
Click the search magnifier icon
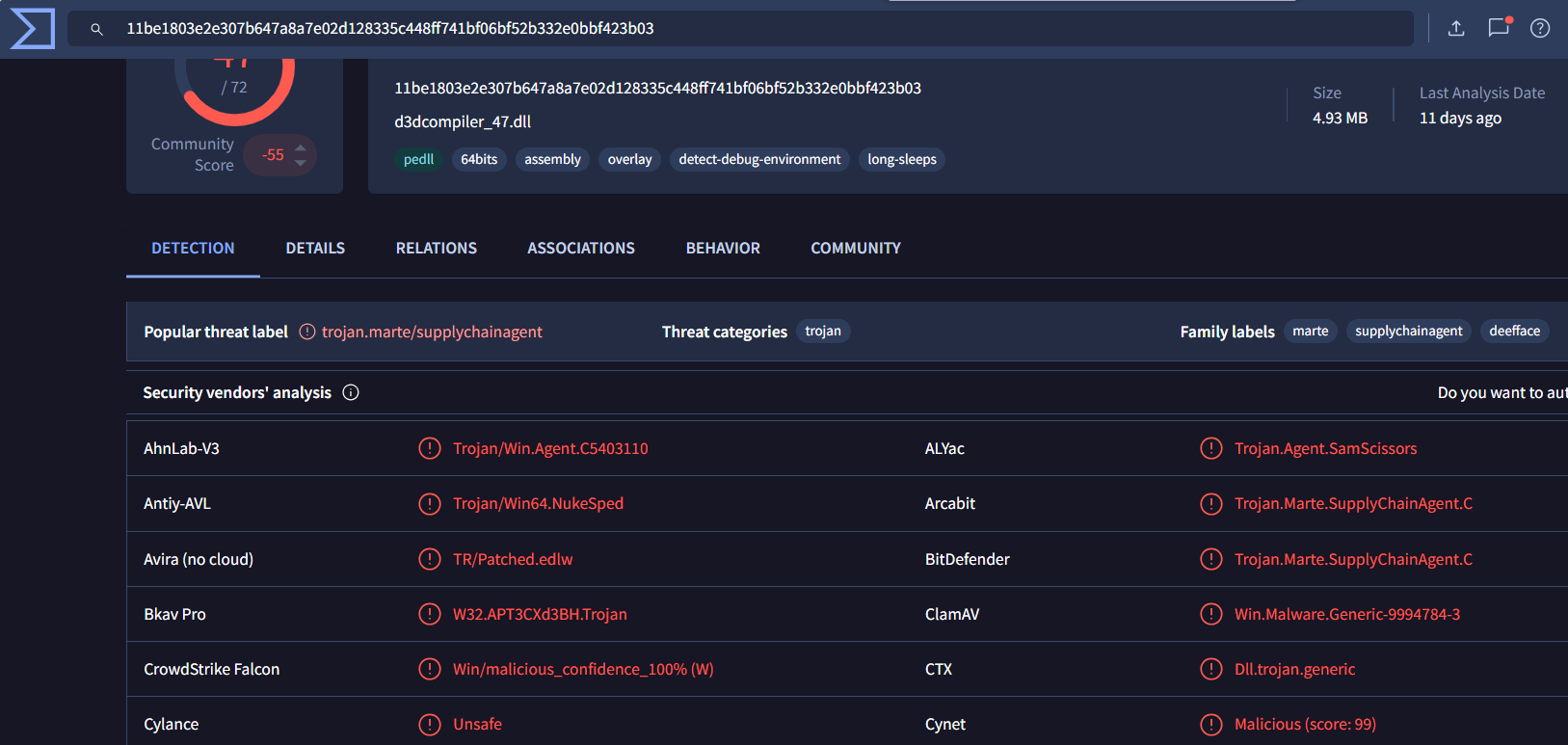tap(96, 29)
